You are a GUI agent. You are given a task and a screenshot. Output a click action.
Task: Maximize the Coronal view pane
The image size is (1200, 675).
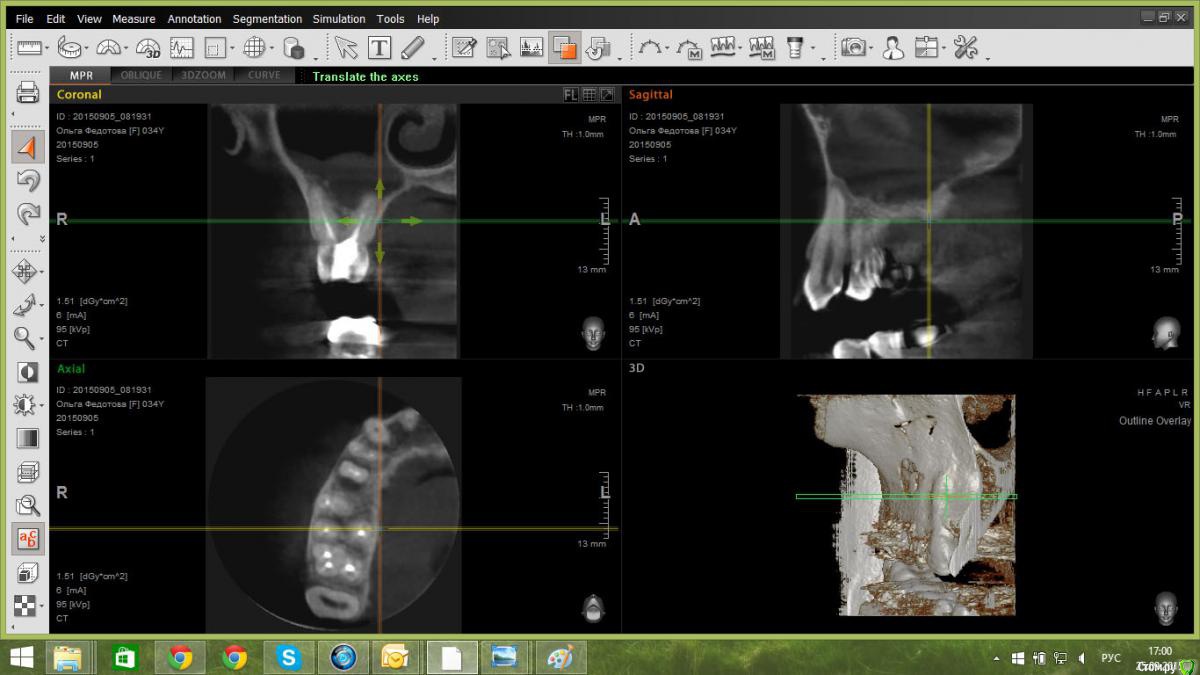[x=606, y=95]
